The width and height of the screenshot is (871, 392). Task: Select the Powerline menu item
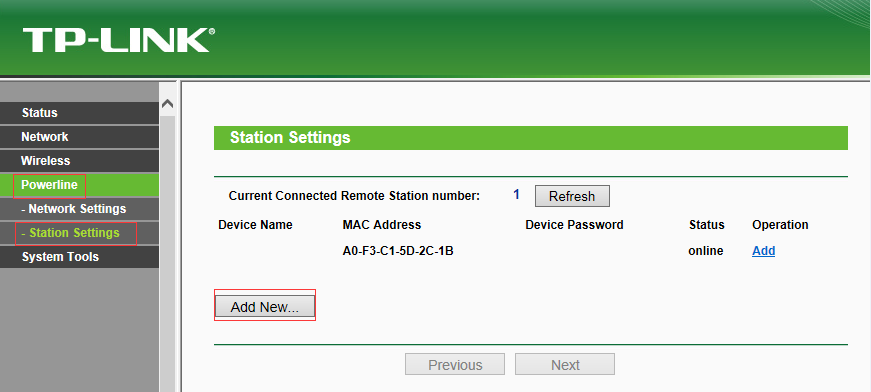click(79, 185)
